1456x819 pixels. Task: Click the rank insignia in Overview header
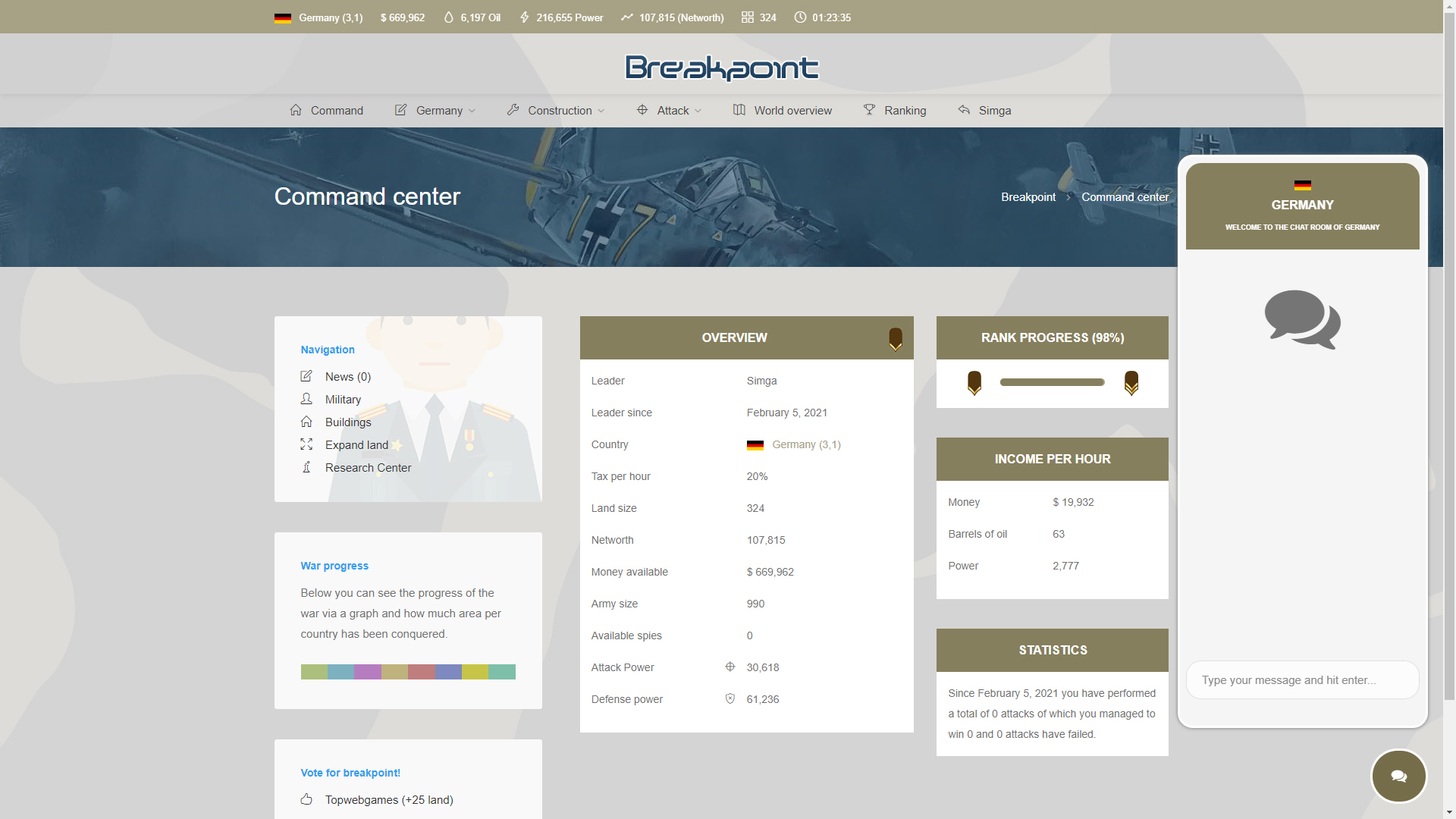896,339
